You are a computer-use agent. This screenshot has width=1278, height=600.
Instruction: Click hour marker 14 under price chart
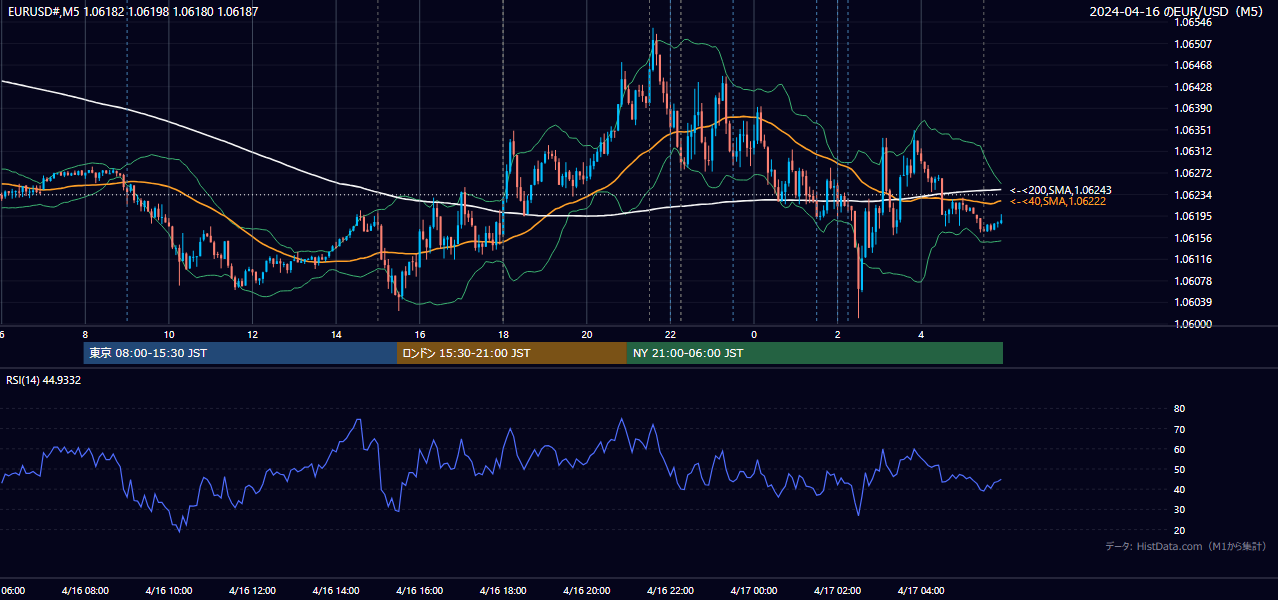click(336, 334)
